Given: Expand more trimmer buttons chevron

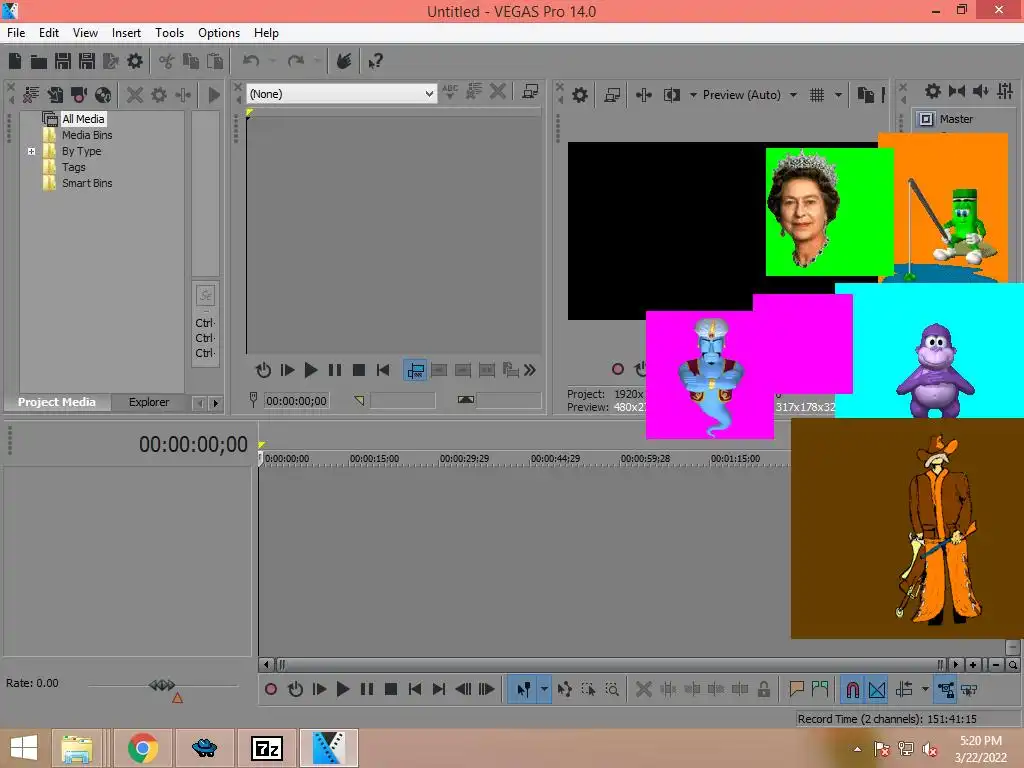Looking at the screenshot, I should (530, 370).
